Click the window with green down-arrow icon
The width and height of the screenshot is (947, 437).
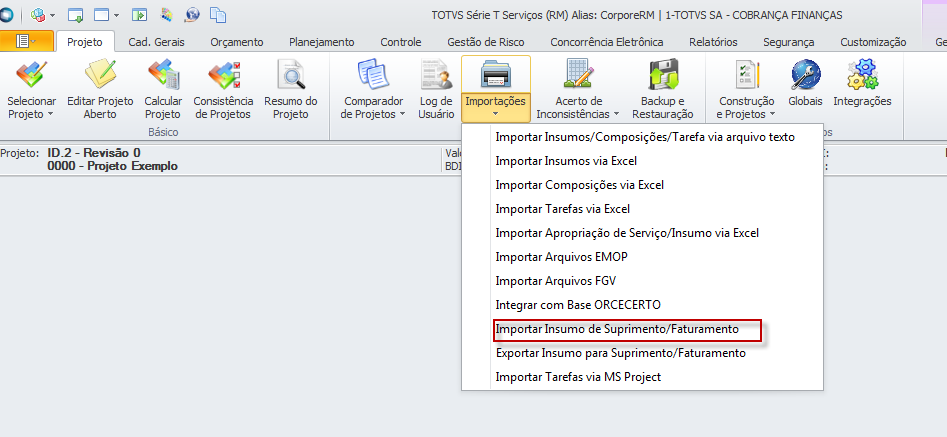click(75, 14)
